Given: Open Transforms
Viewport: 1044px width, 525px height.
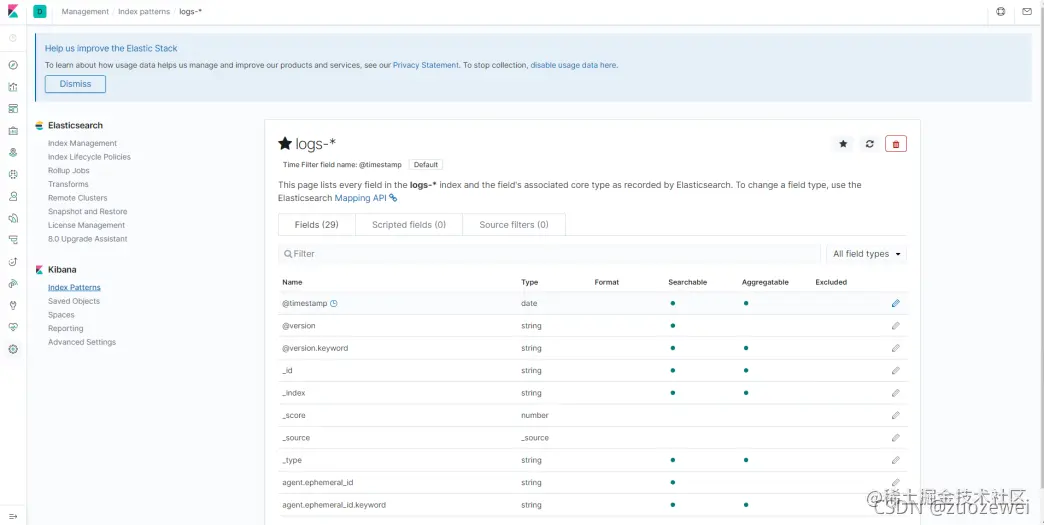Looking at the screenshot, I should click(x=68, y=184).
